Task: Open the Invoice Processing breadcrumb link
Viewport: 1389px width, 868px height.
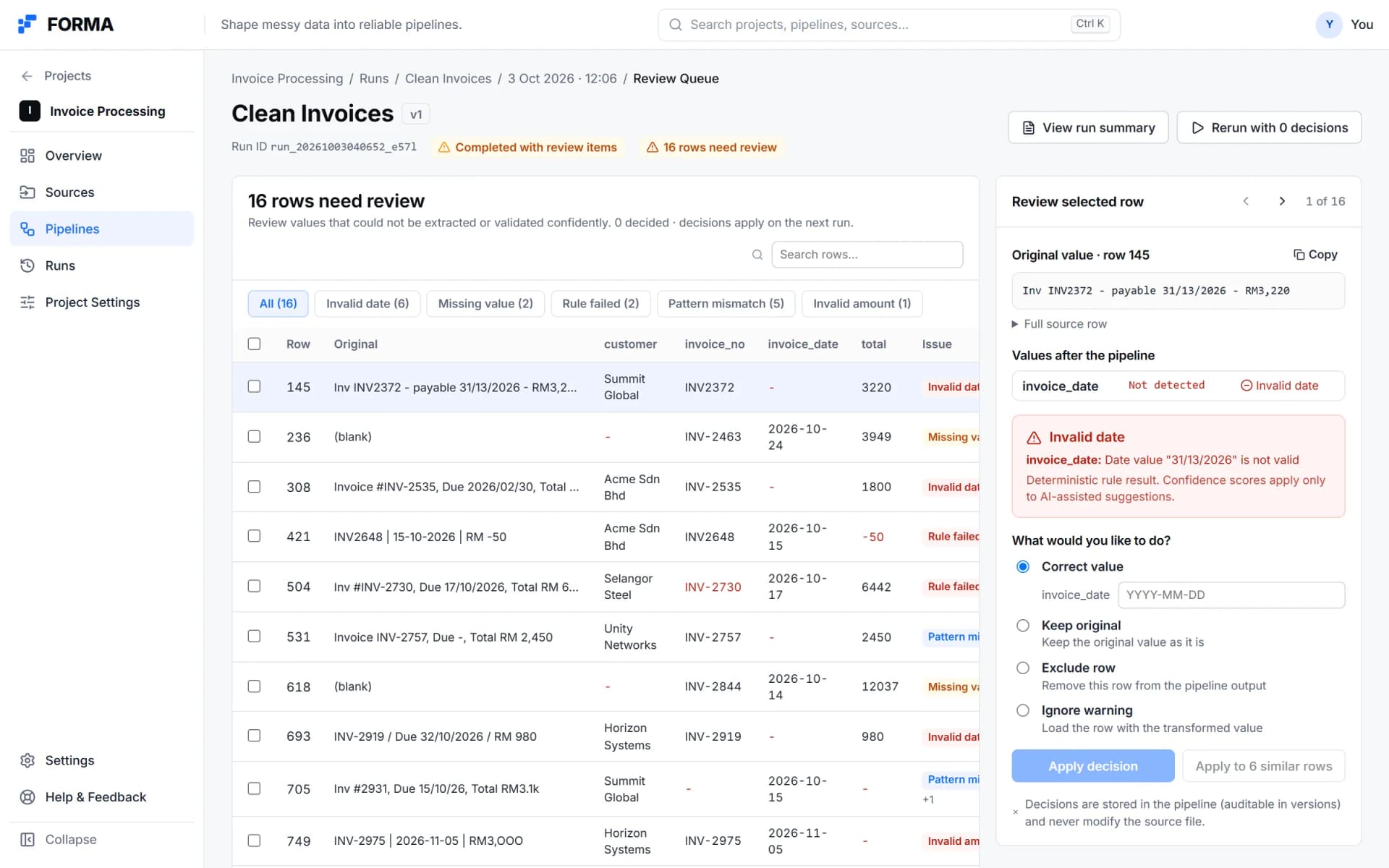Action: [x=287, y=79]
